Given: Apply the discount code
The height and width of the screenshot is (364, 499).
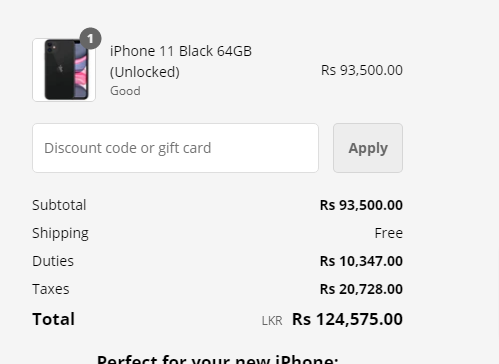Looking at the screenshot, I should coord(368,148).
